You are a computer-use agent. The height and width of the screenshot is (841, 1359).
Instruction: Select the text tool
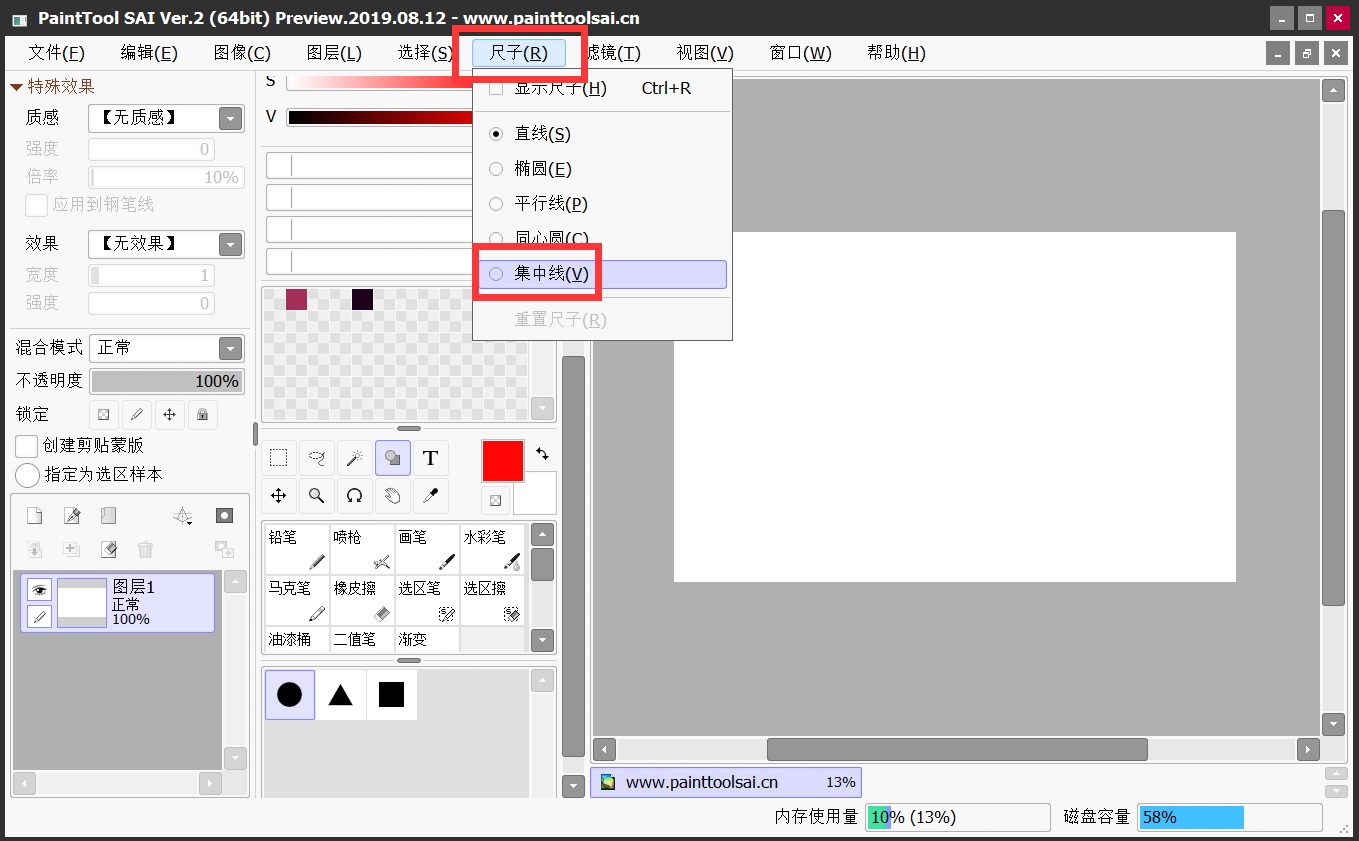(x=430, y=458)
